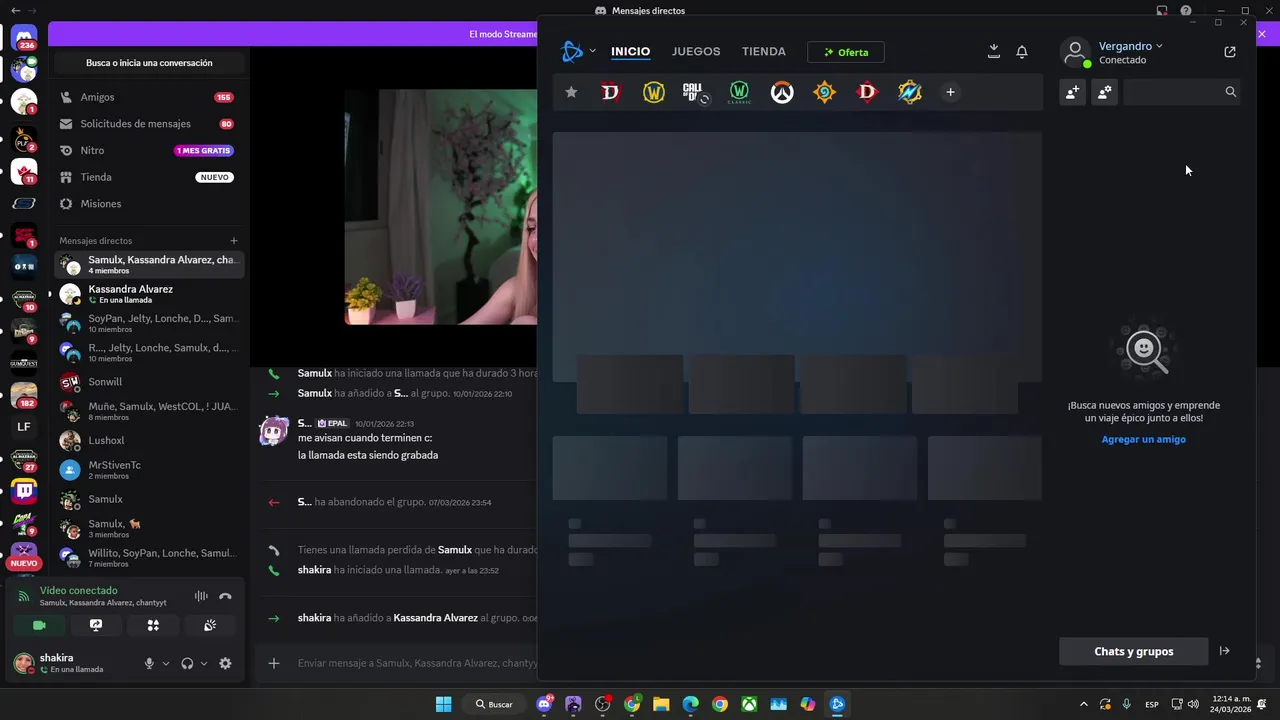Open MrStivenTc group conversation
The width and height of the screenshot is (1280, 720).
(x=148, y=470)
